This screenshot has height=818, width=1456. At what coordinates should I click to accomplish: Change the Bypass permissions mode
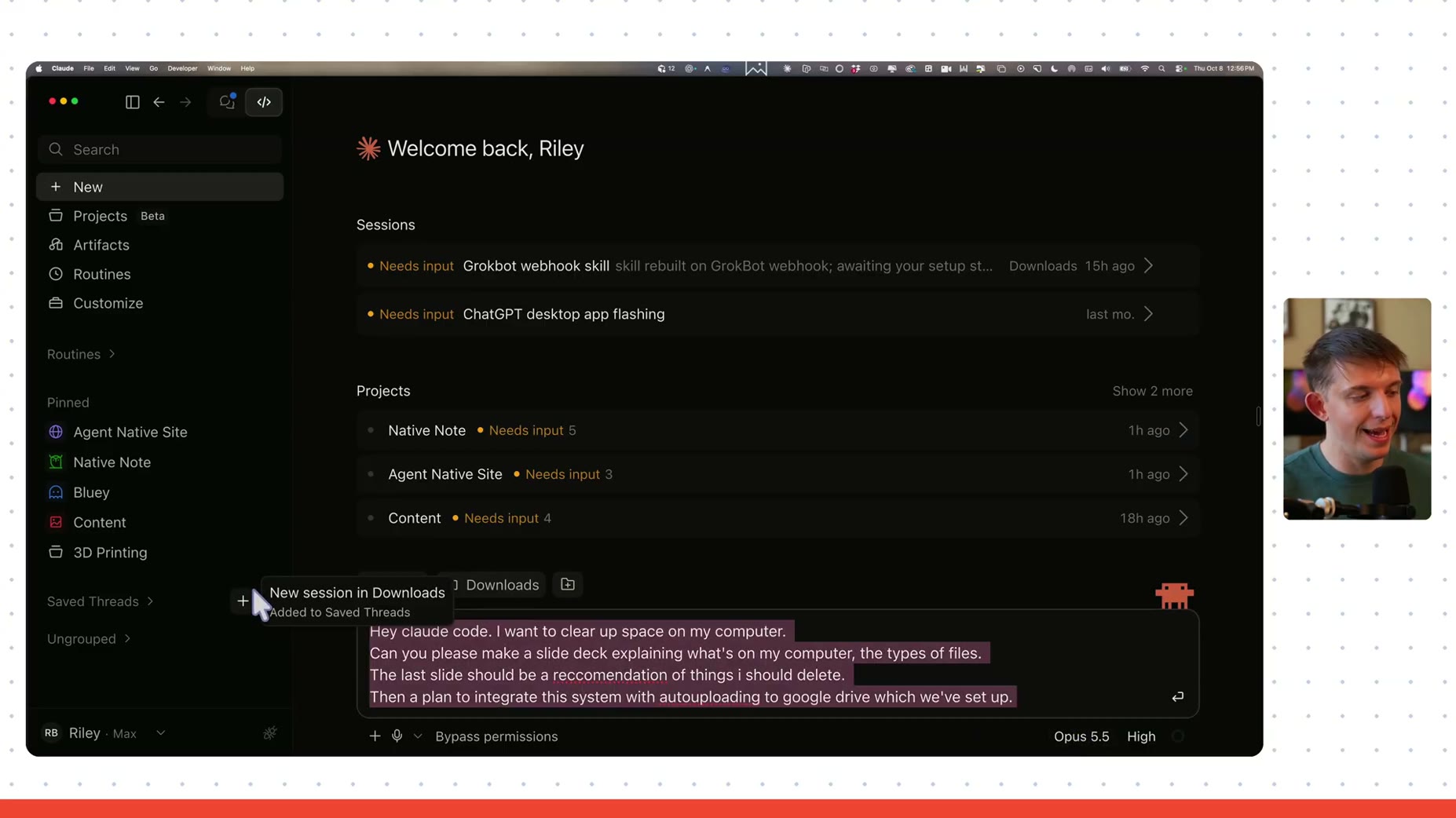click(x=496, y=736)
